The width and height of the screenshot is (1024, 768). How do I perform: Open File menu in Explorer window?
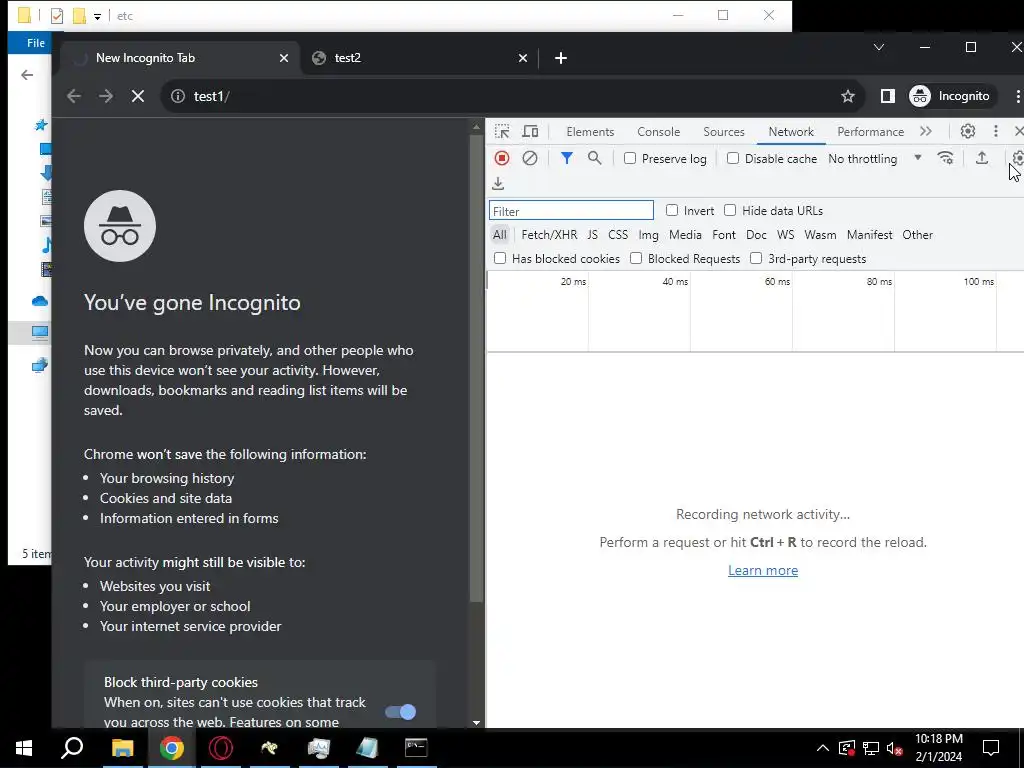pos(35,43)
